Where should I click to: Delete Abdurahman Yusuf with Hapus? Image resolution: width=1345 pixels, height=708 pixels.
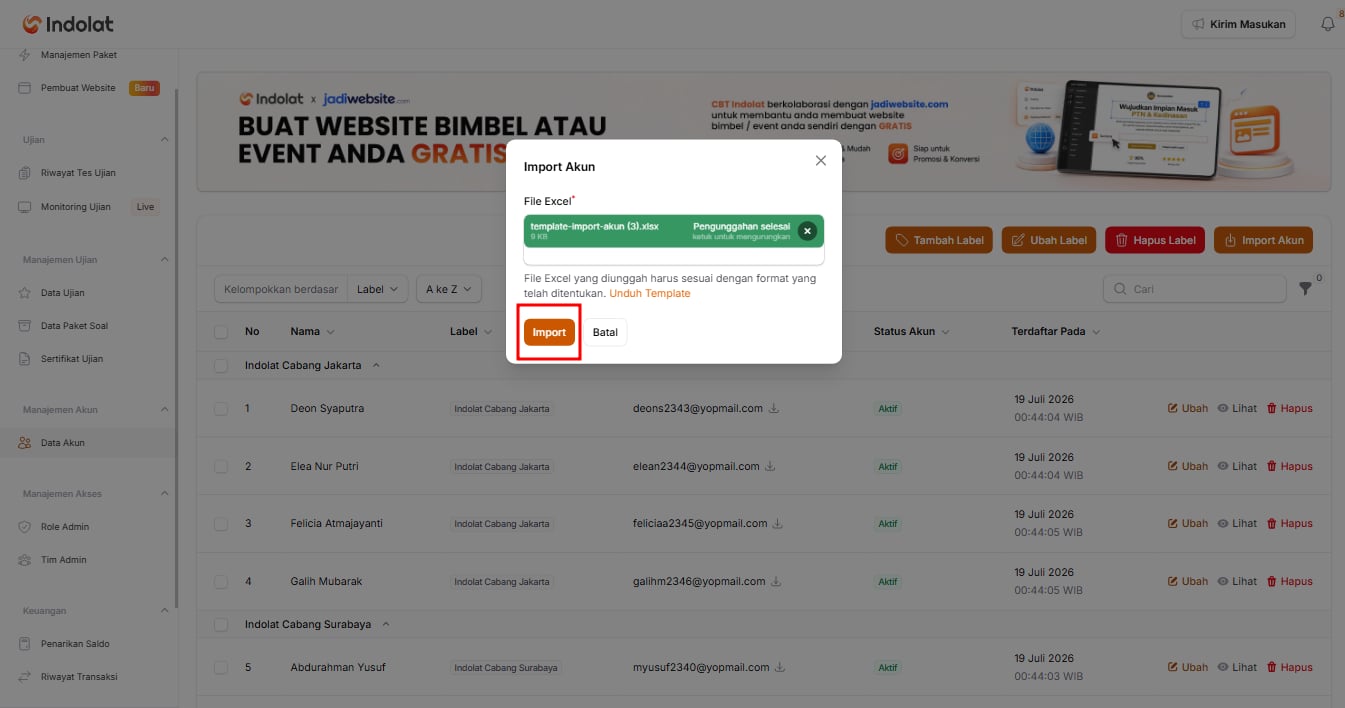[x=1289, y=667]
